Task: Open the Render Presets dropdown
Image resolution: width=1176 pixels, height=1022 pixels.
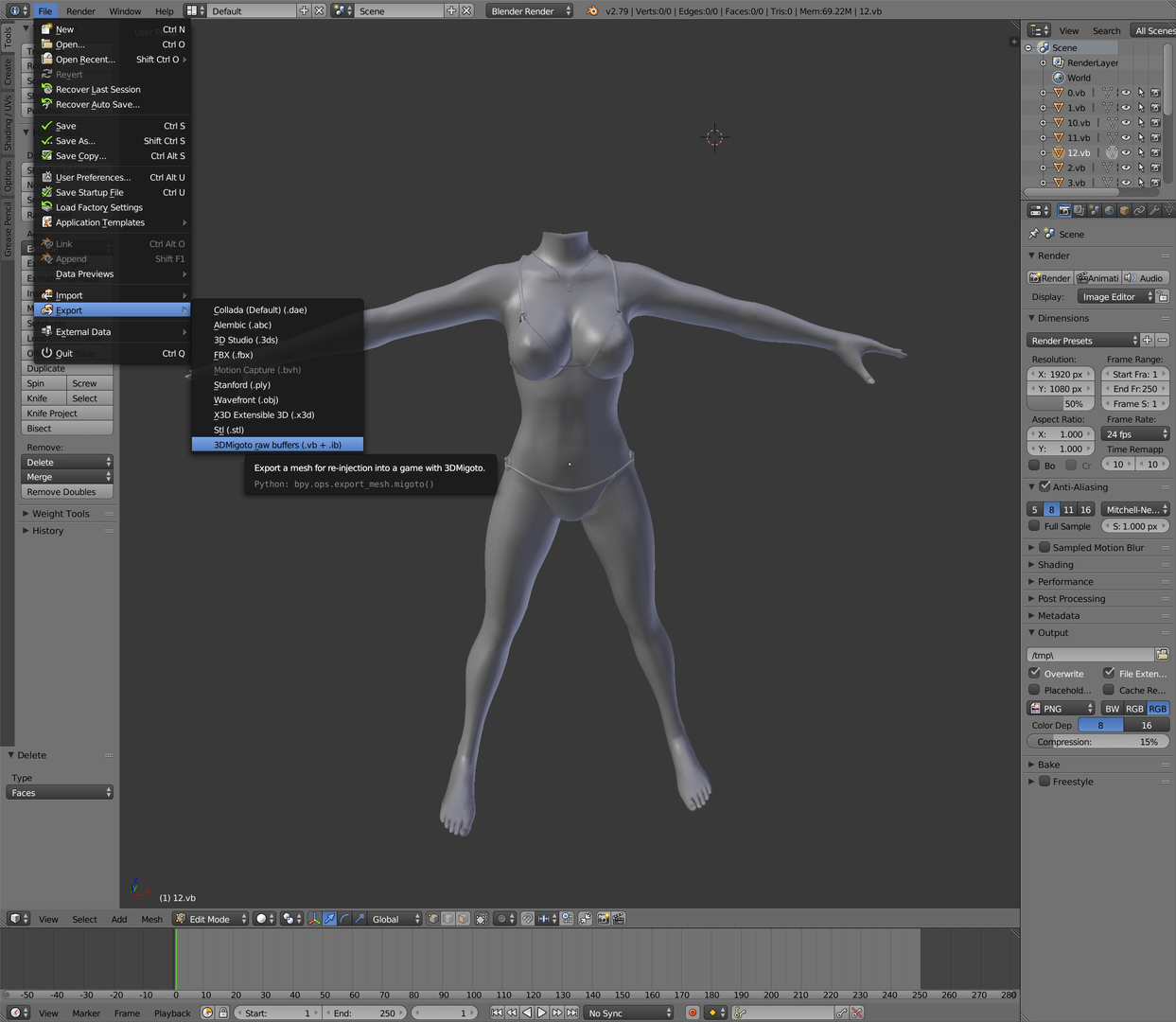Action: click(1084, 341)
